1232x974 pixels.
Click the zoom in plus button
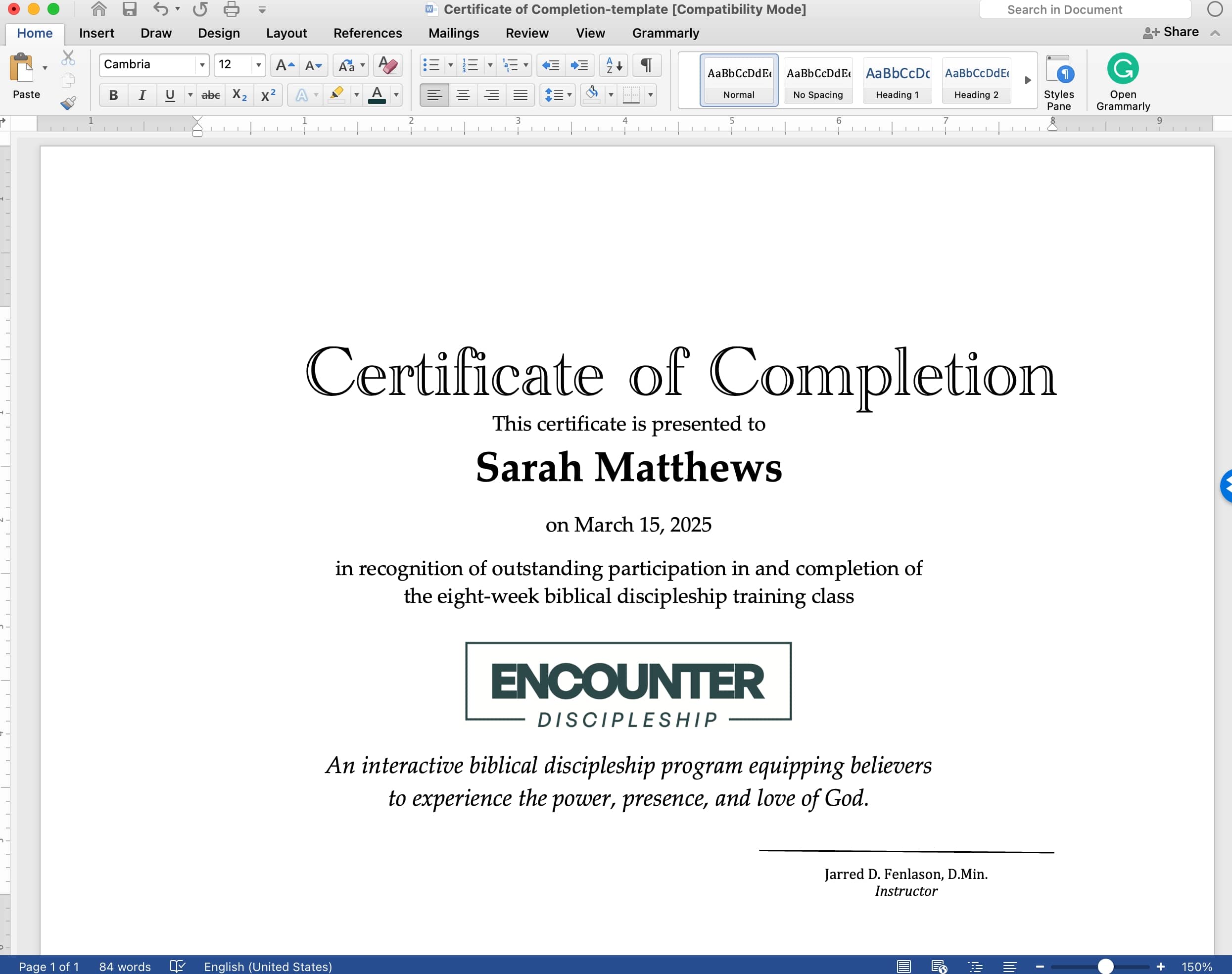(1160, 967)
